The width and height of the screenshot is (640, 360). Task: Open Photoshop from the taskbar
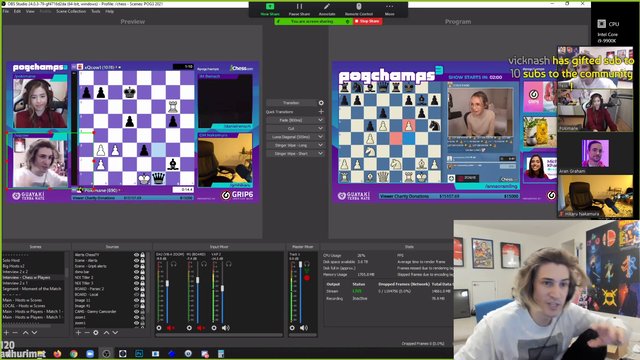coord(139,353)
